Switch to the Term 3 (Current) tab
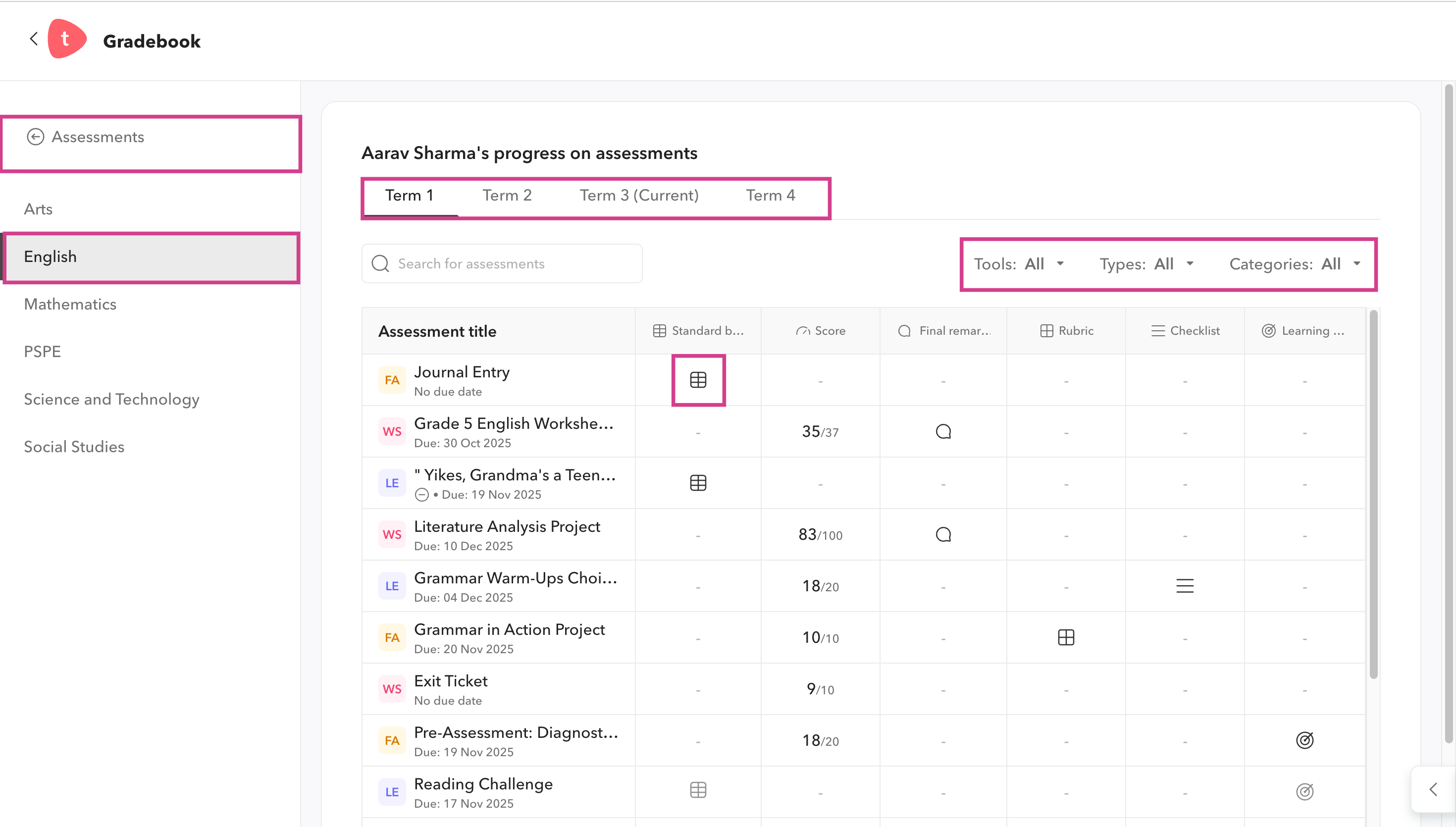Viewport: 1456px width, 827px height. click(x=639, y=196)
